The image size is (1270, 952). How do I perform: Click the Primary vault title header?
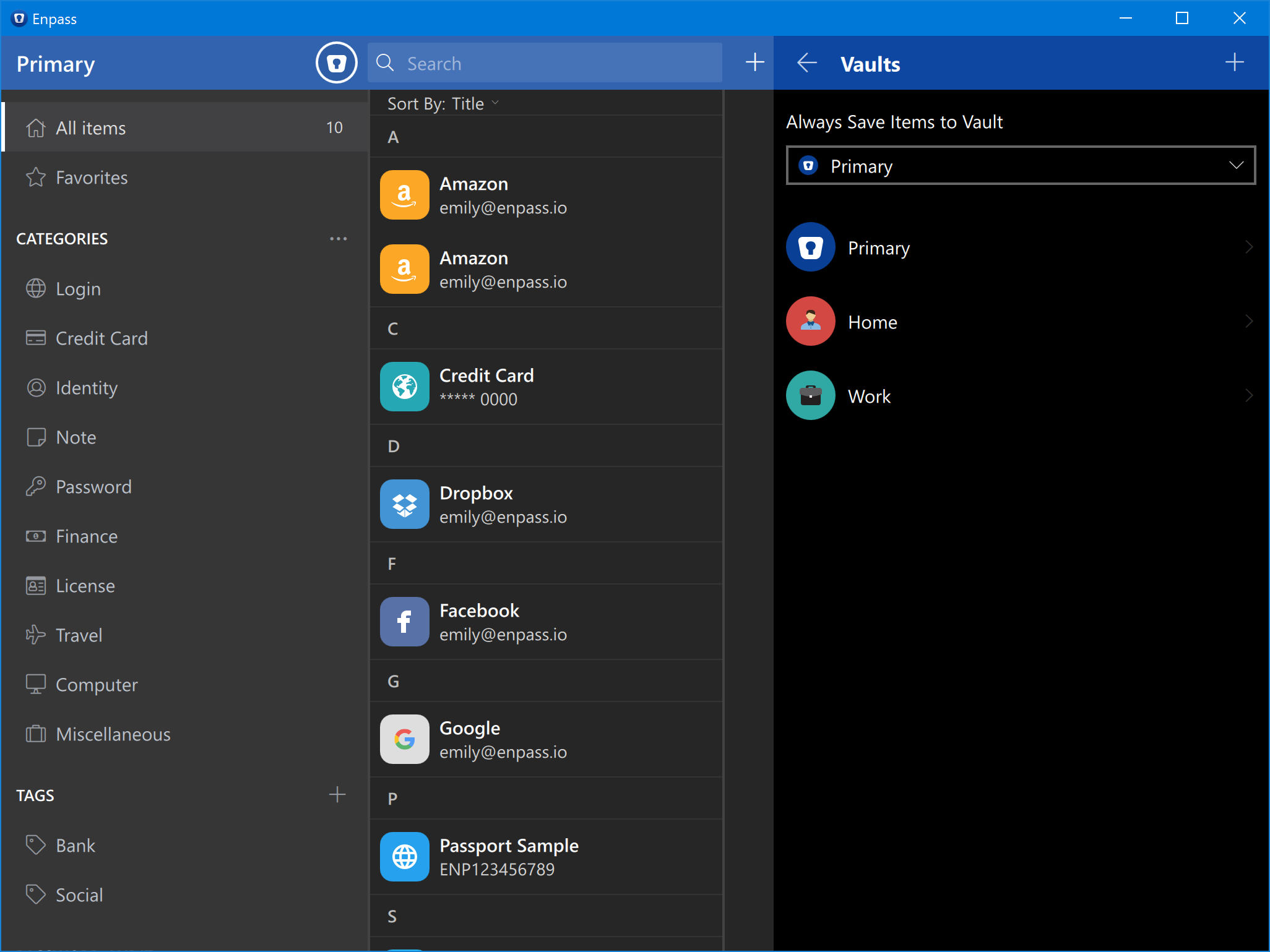56,64
